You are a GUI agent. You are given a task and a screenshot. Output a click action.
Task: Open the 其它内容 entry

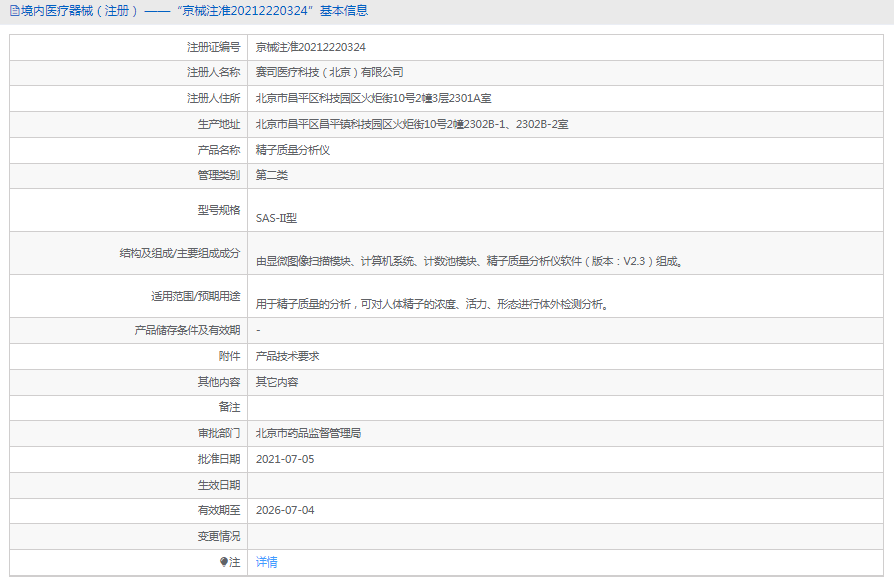click(277, 382)
